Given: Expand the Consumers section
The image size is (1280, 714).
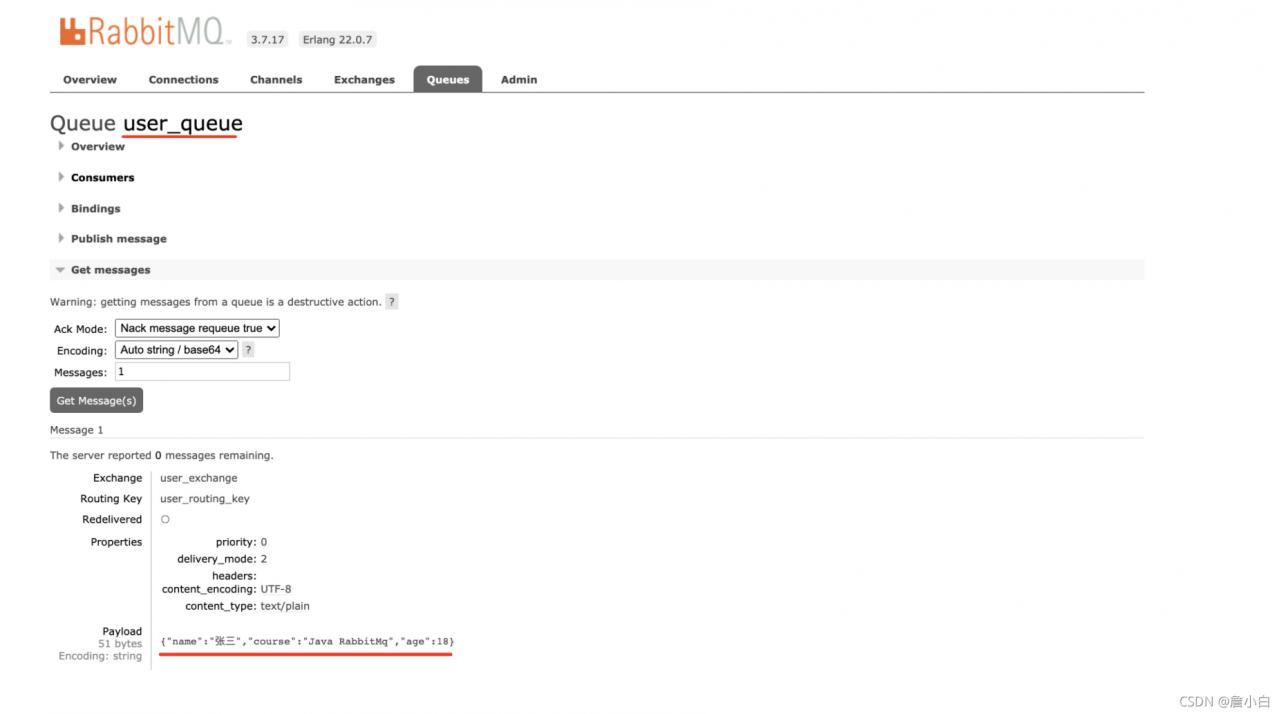Looking at the screenshot, I should [x=102, y=178].
